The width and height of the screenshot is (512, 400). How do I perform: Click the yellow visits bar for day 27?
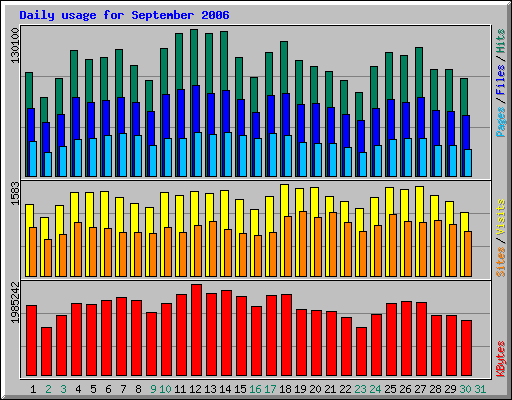[x=420, y=204]
